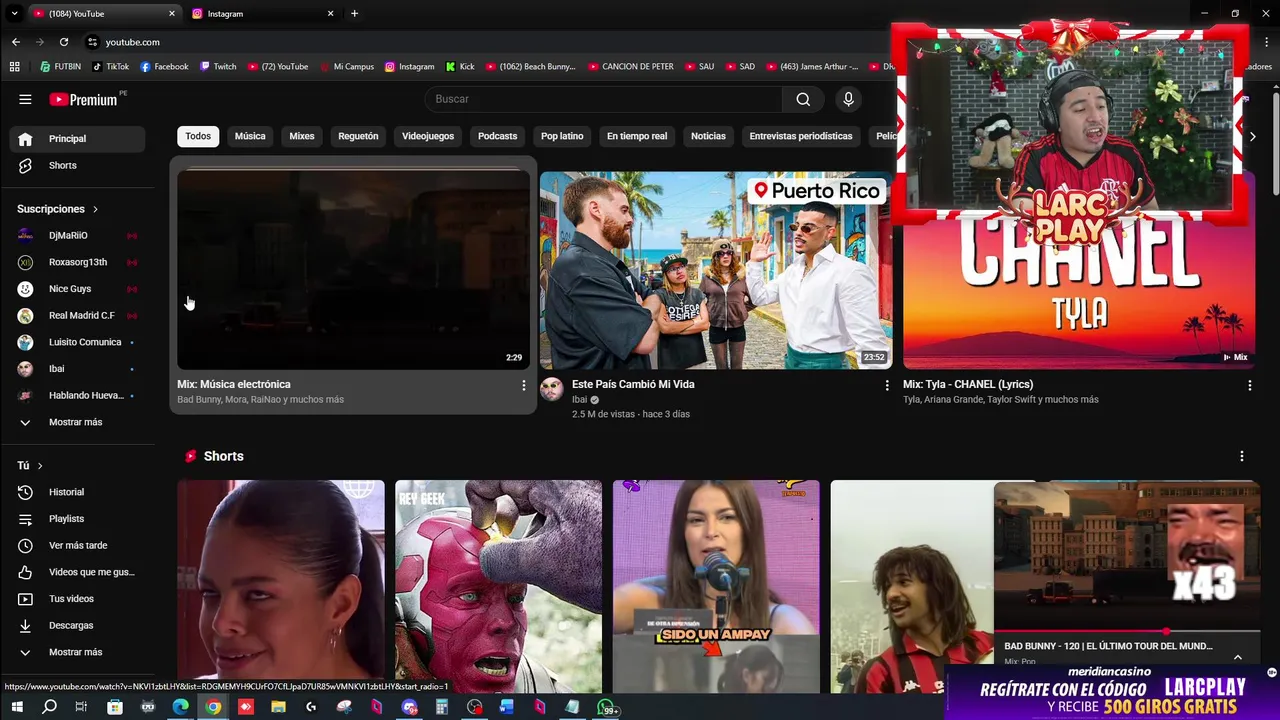This screenshot has height=720, width=1280.
Task: Click into the Buscar search field
Action: click(604, 99)
